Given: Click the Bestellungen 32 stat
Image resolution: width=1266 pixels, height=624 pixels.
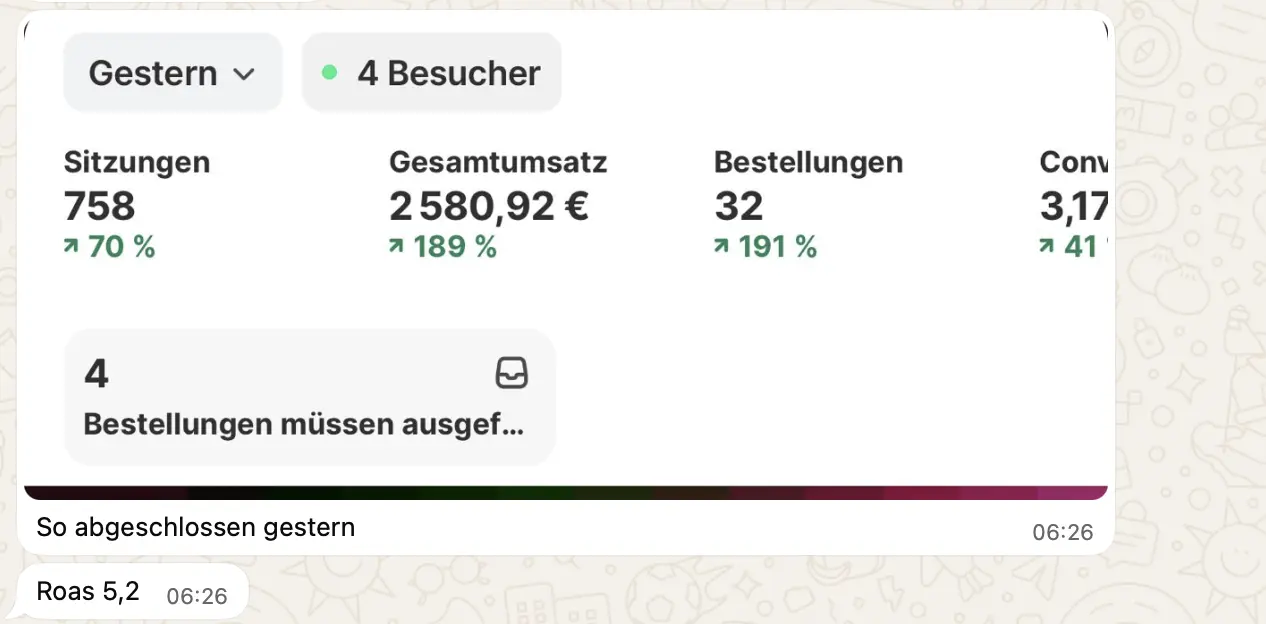Looking at the screenshot, I should tap(738, 206).
